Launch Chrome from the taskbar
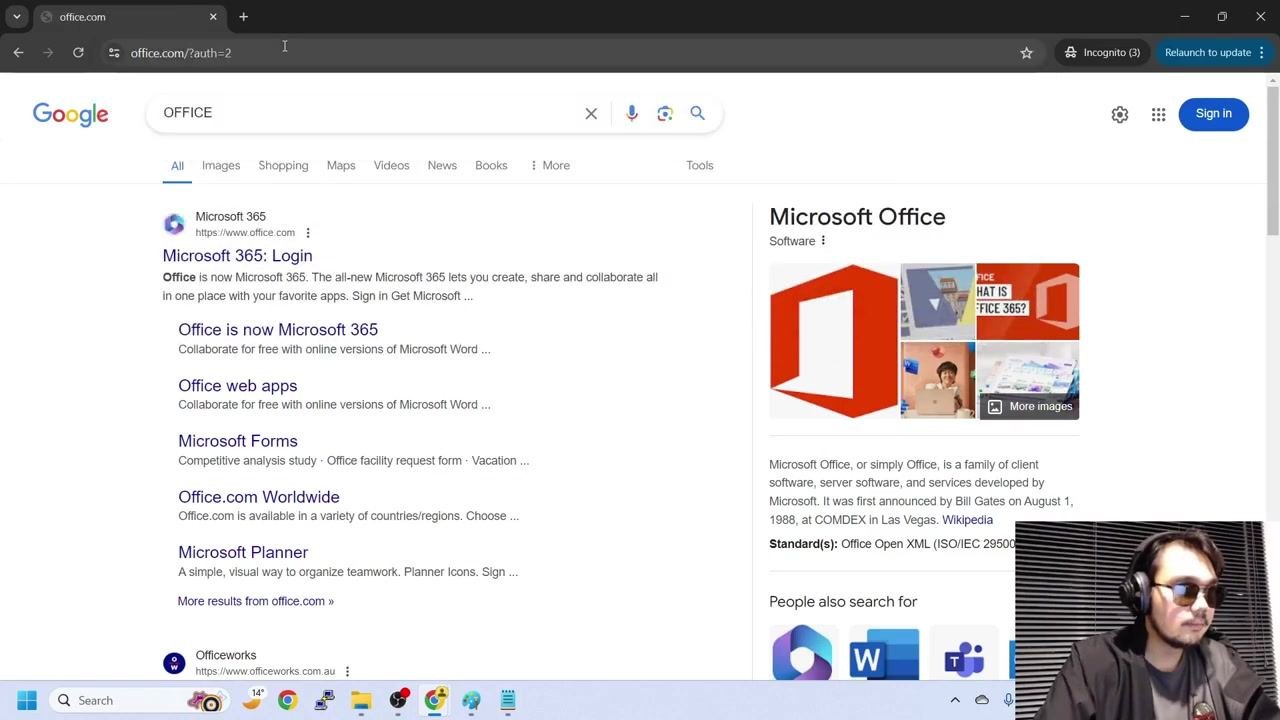The height and width of the screenshot is (720, 1280). tap(287, 701)
